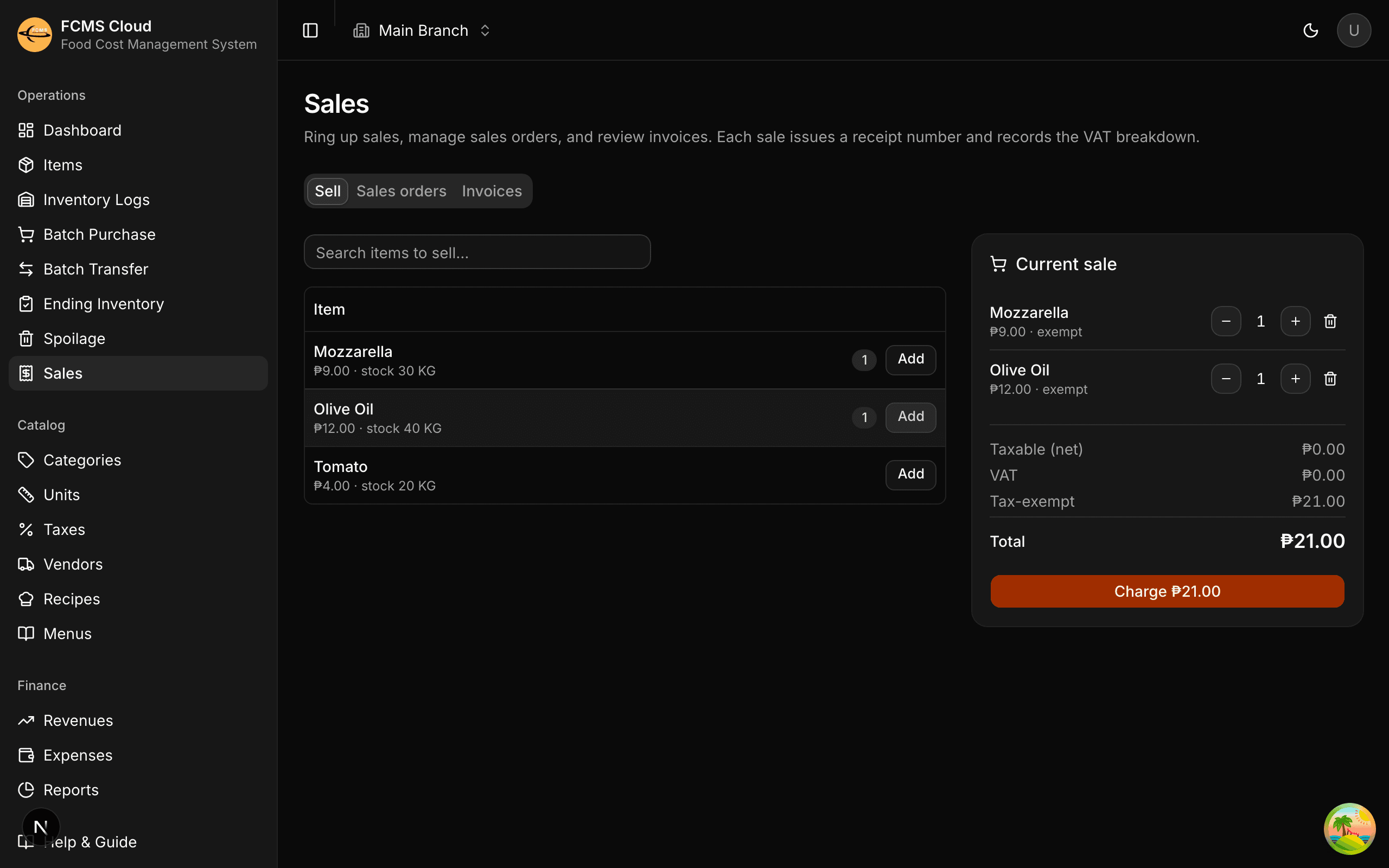This screenshot has height=868, width=1389.
Task: Click the FCMS Cloud logo
Action: (34, 34)
